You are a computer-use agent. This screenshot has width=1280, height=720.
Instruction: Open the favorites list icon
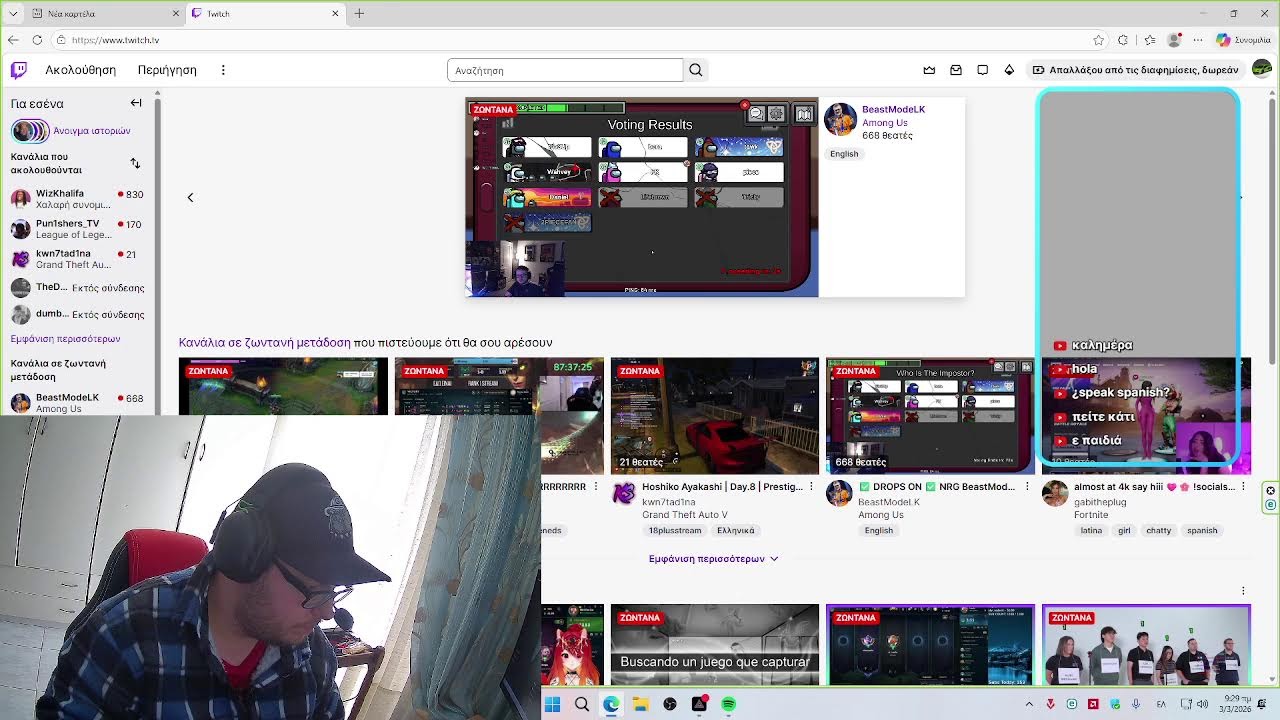click(1149, 40)
